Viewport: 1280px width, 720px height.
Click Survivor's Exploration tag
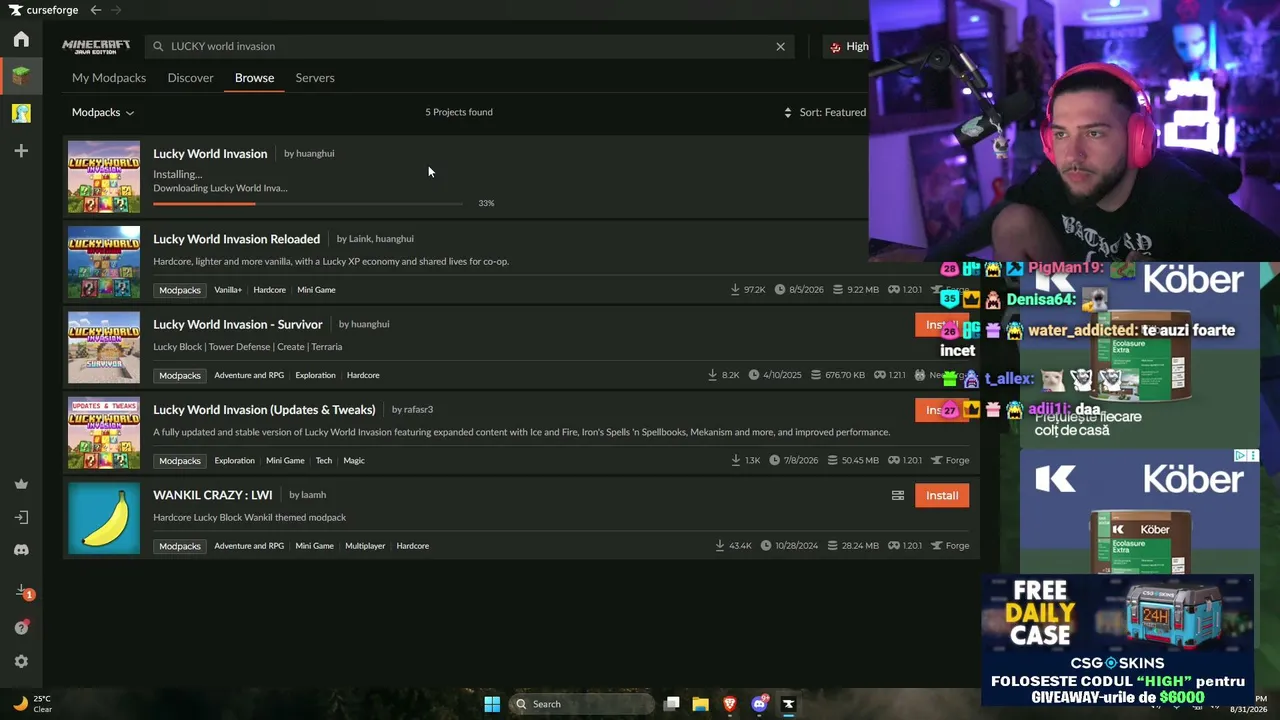coord(315,375)
